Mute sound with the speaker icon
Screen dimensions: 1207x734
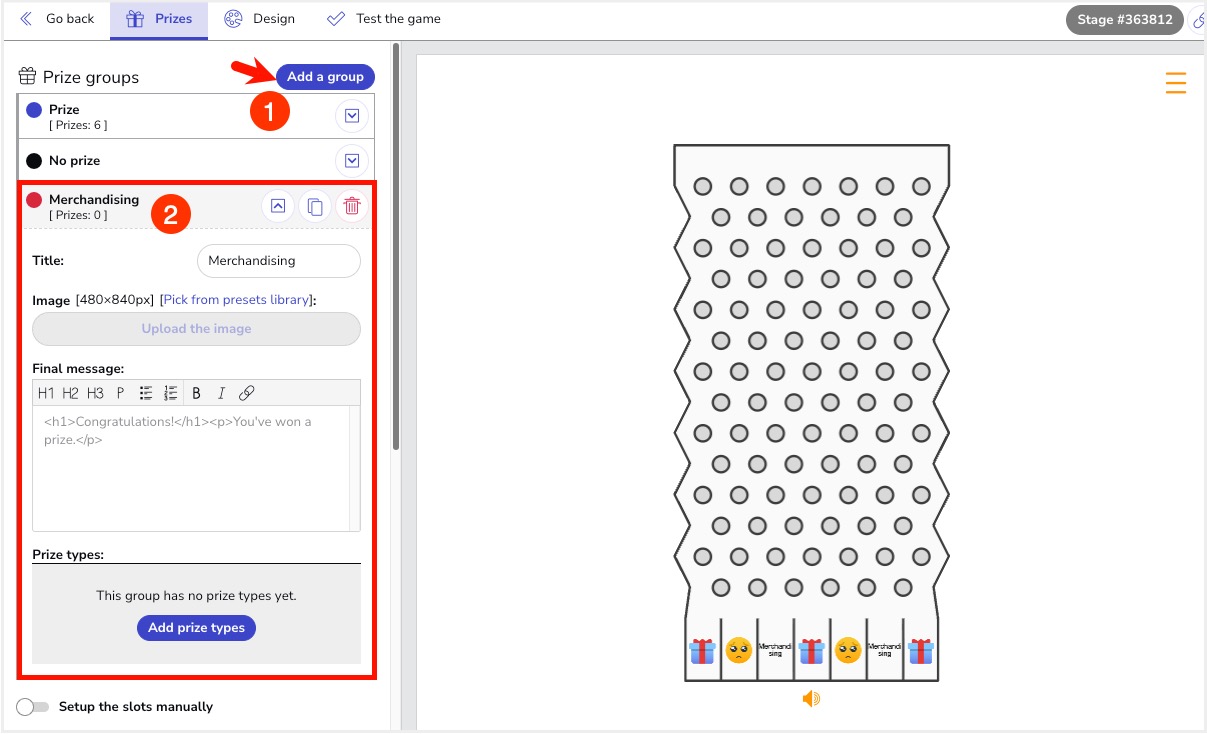pos(811,699)
